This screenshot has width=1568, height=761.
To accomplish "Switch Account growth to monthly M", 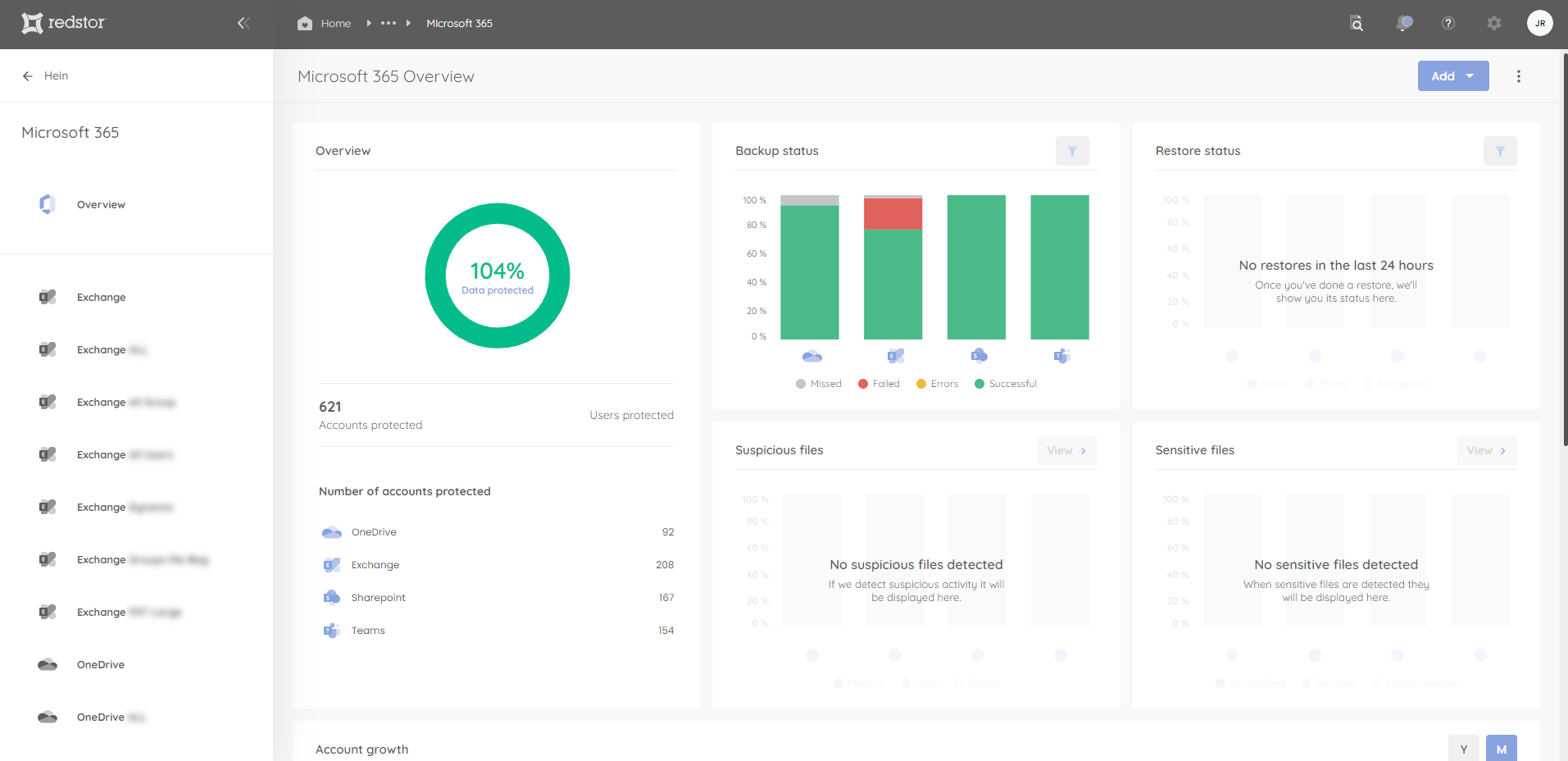I will pyautogui.click(x=1502, y=749).
